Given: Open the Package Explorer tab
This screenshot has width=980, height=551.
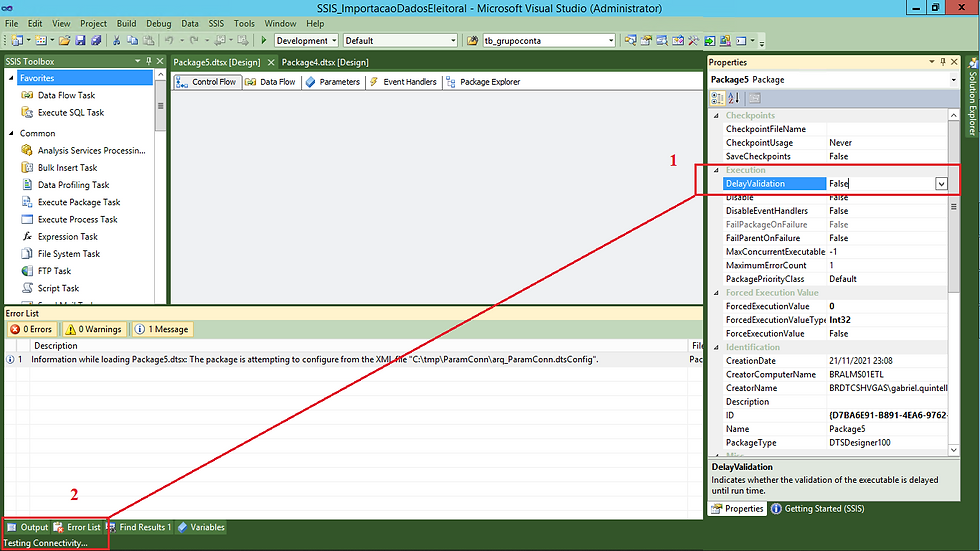Looking at the screenshot, I should pos(483,82).
